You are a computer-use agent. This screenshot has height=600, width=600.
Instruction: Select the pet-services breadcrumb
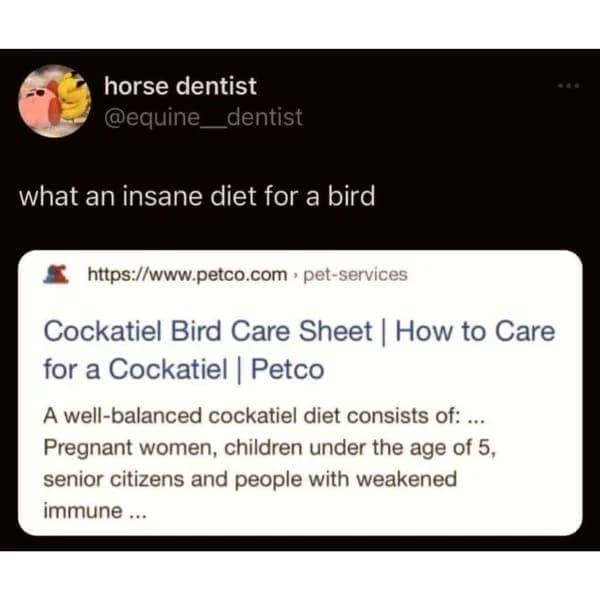pyautogui.click(x=355, y=274)
